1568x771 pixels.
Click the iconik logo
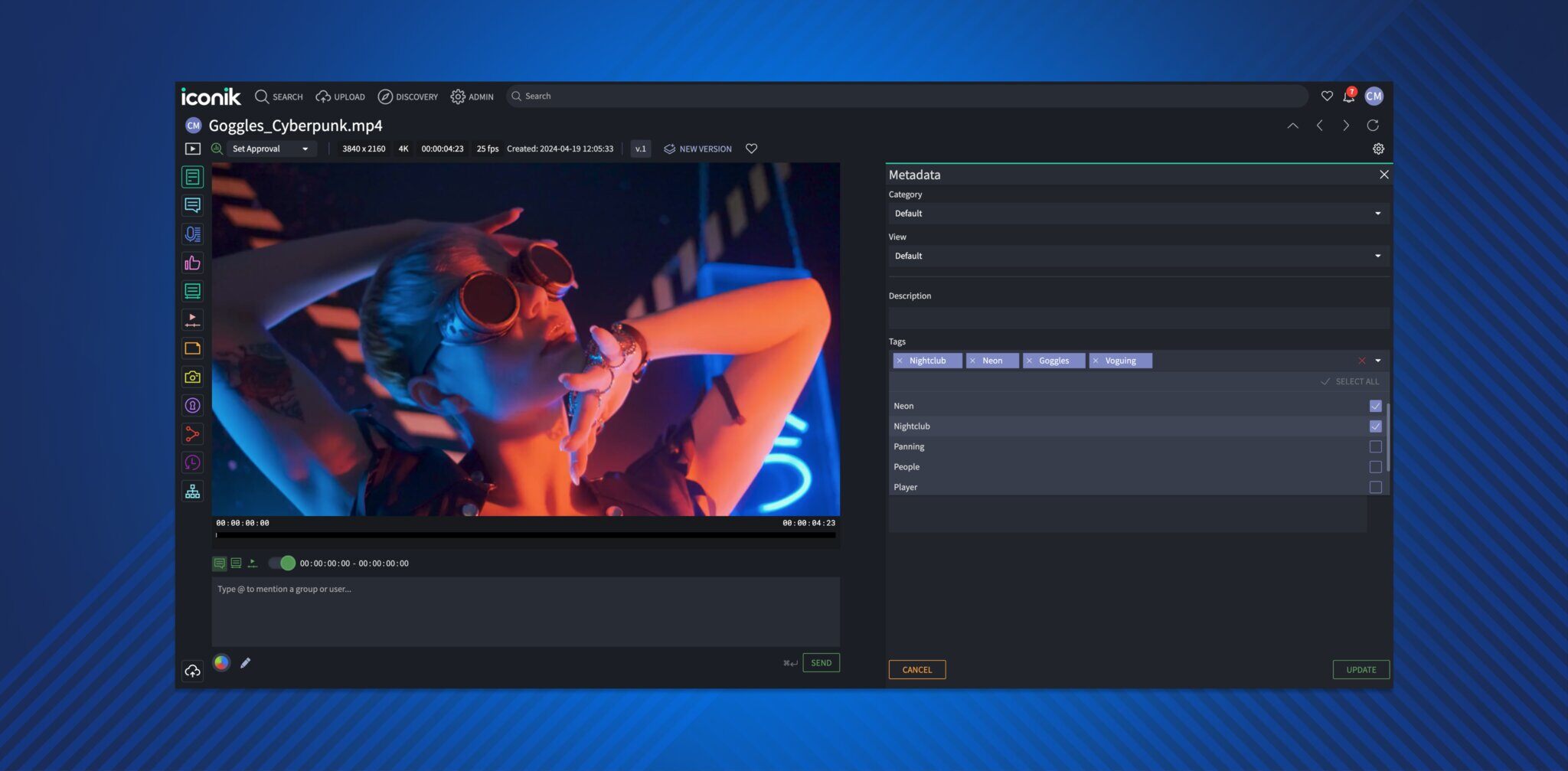tap(211, 96)
